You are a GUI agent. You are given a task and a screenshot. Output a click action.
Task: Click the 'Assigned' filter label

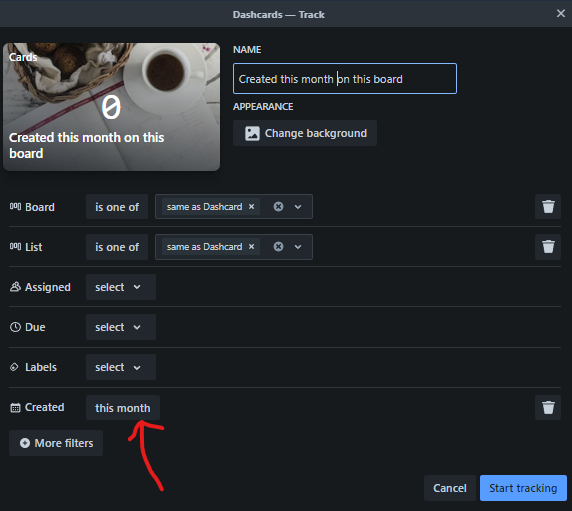pos(48,287)
